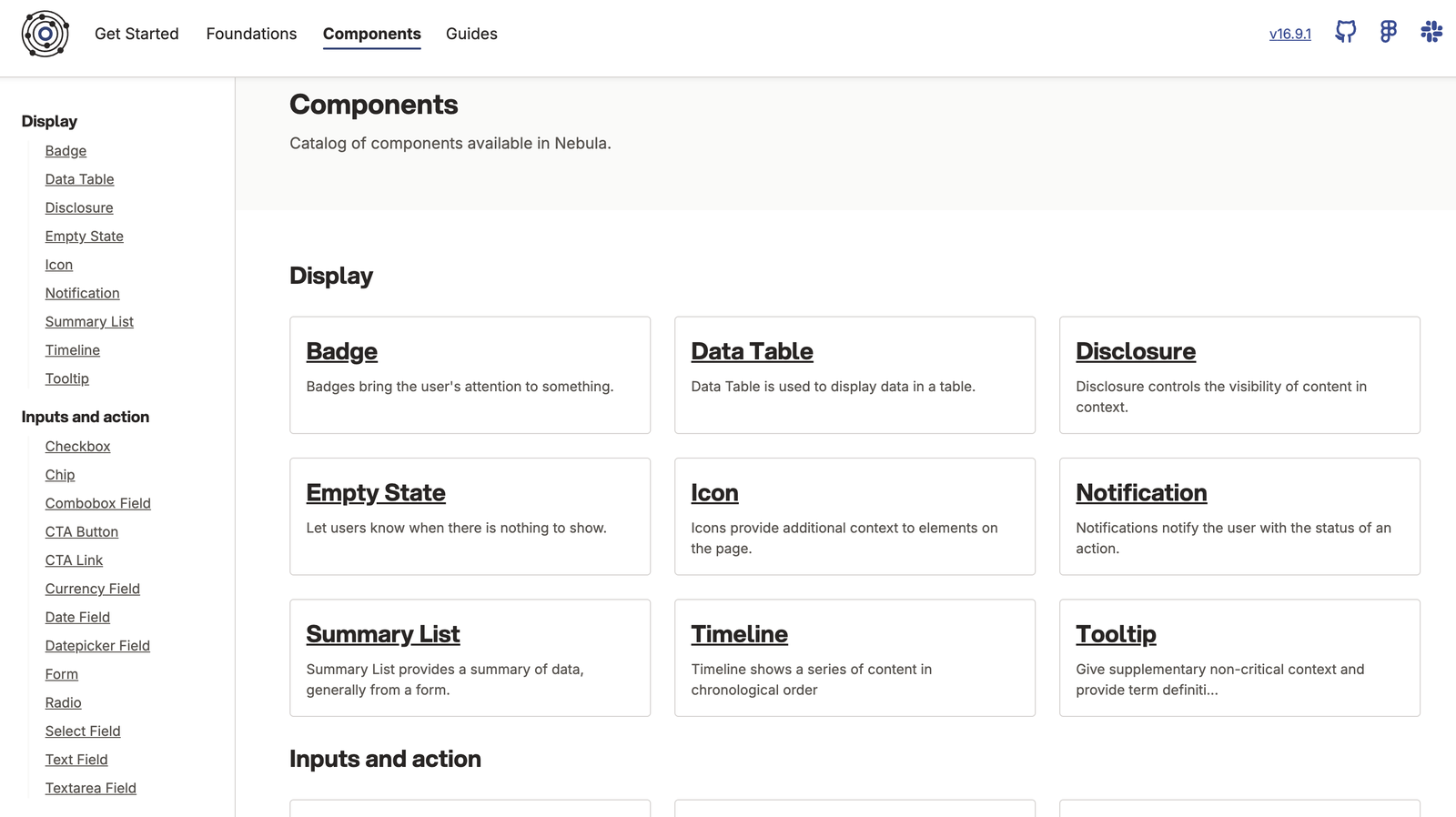Viewport: 1456px width, 817px height.
Task: Open the Icon card heading
Action: [714, 492]
